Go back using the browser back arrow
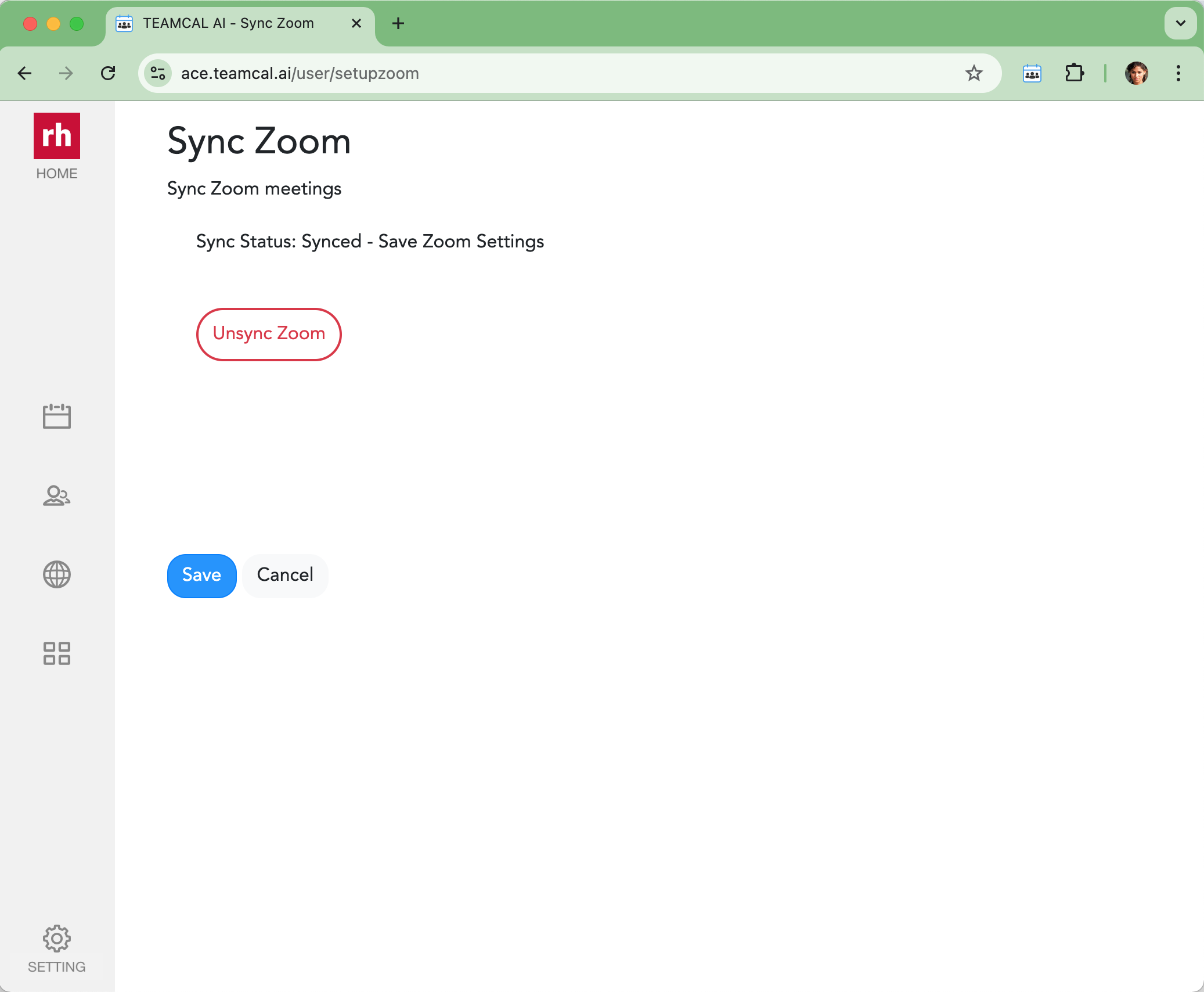 25,73
